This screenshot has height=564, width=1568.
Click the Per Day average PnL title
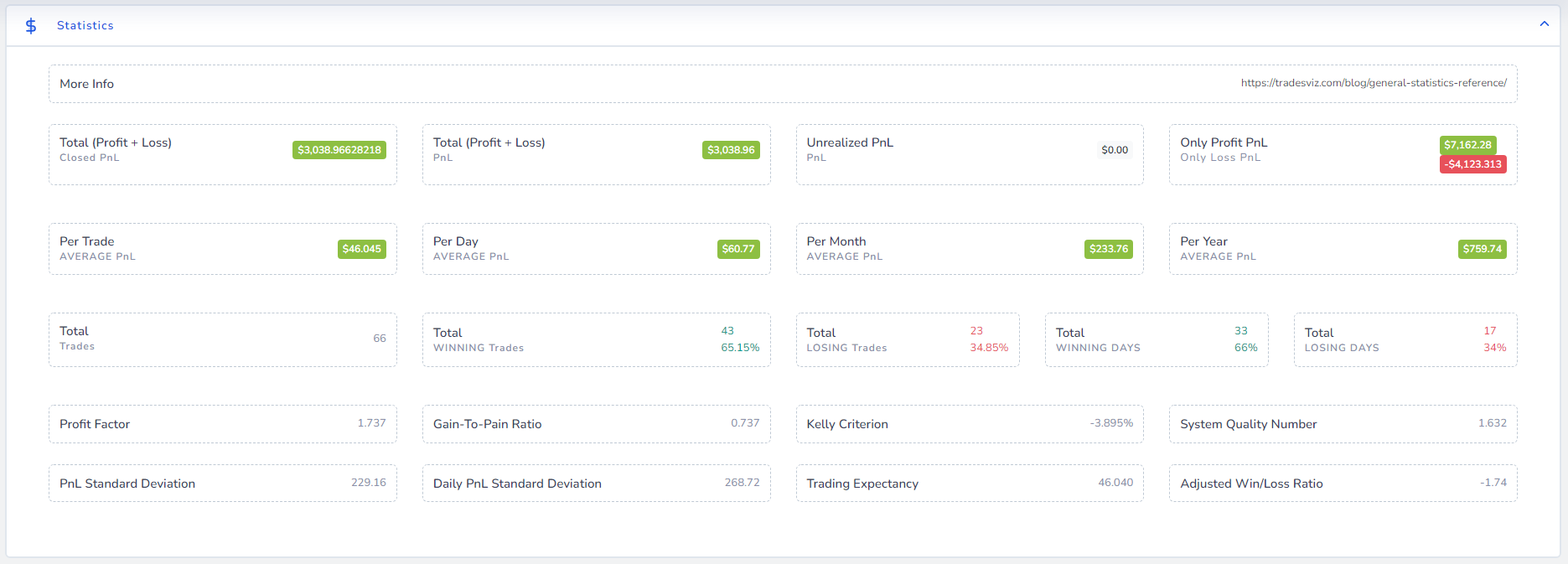pyautogui.click(x=456, y=241)
